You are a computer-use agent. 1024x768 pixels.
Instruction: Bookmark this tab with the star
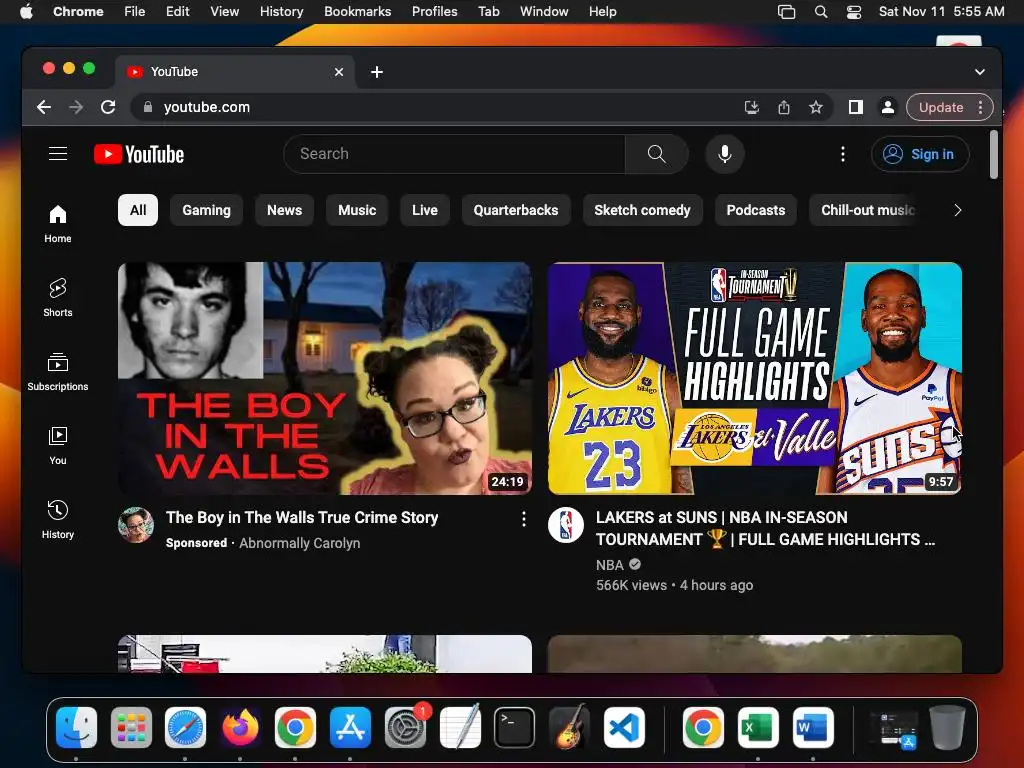pyautogui.click(x=816, y=107)
